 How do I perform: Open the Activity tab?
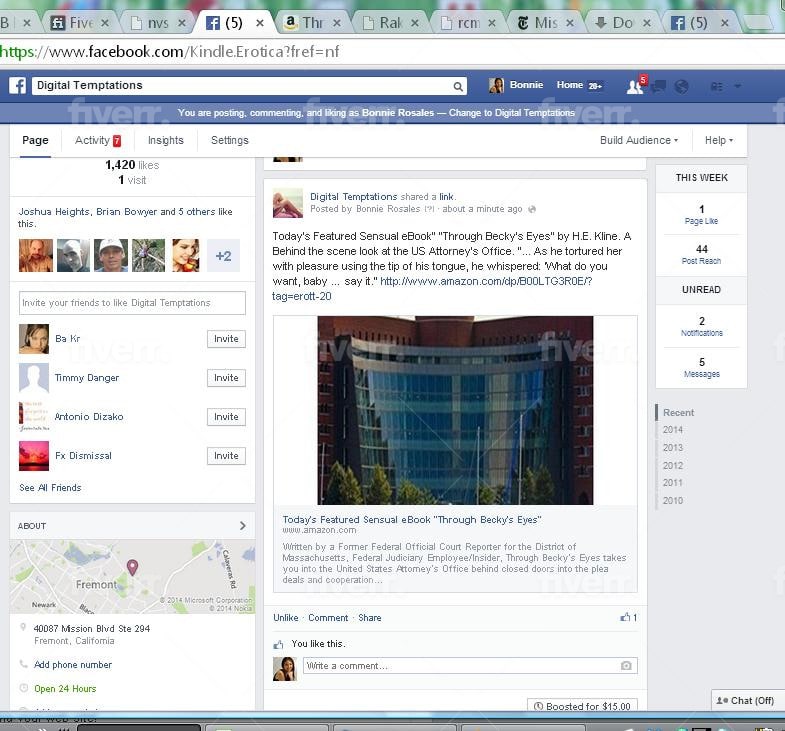click(92, 140)
